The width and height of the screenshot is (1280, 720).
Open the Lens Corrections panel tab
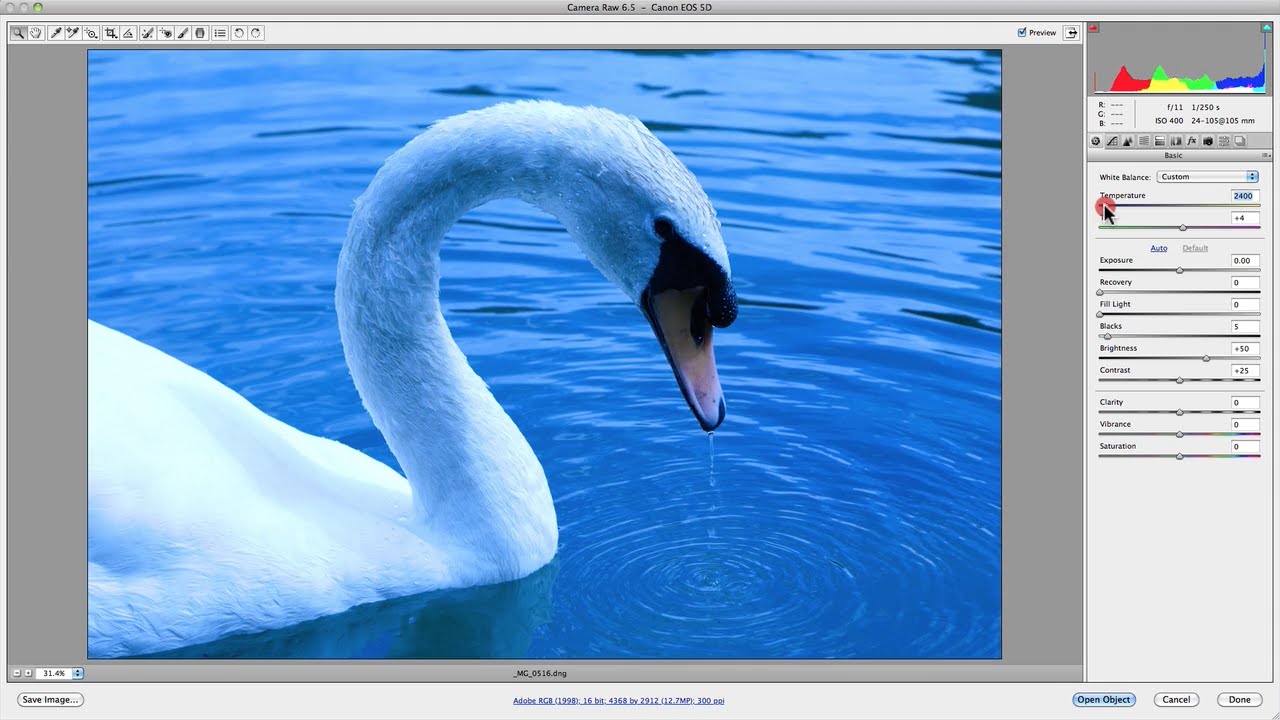[1176, 141]
